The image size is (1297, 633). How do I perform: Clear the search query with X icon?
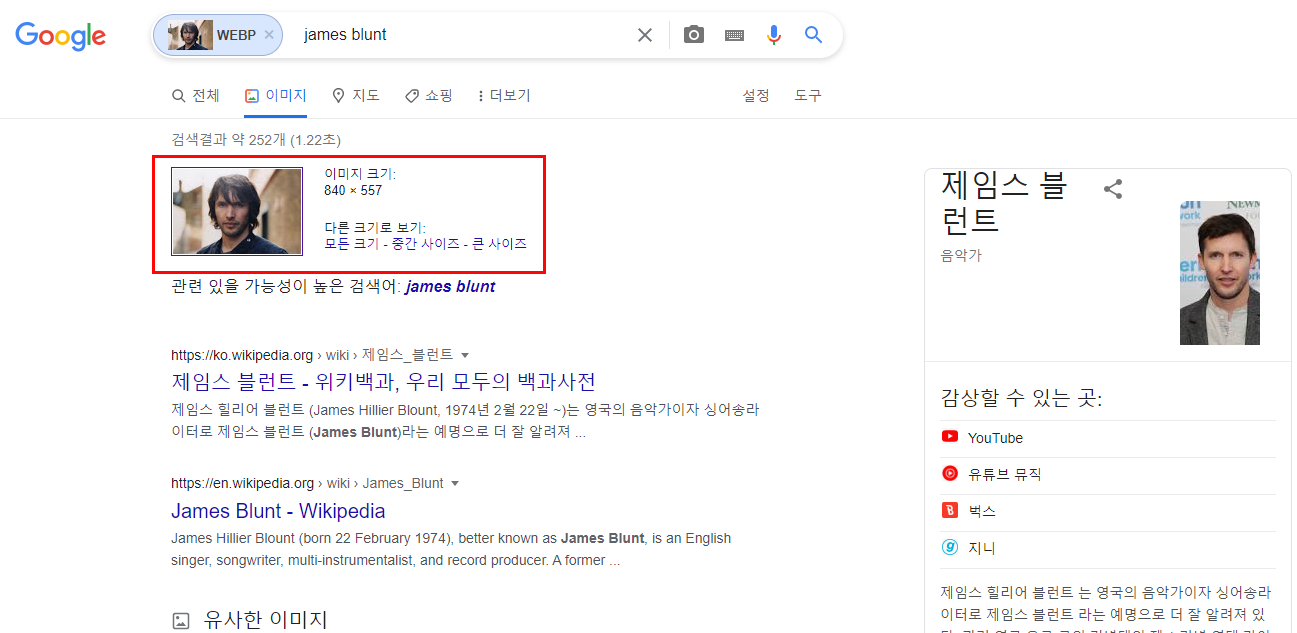tap(645, 35)
